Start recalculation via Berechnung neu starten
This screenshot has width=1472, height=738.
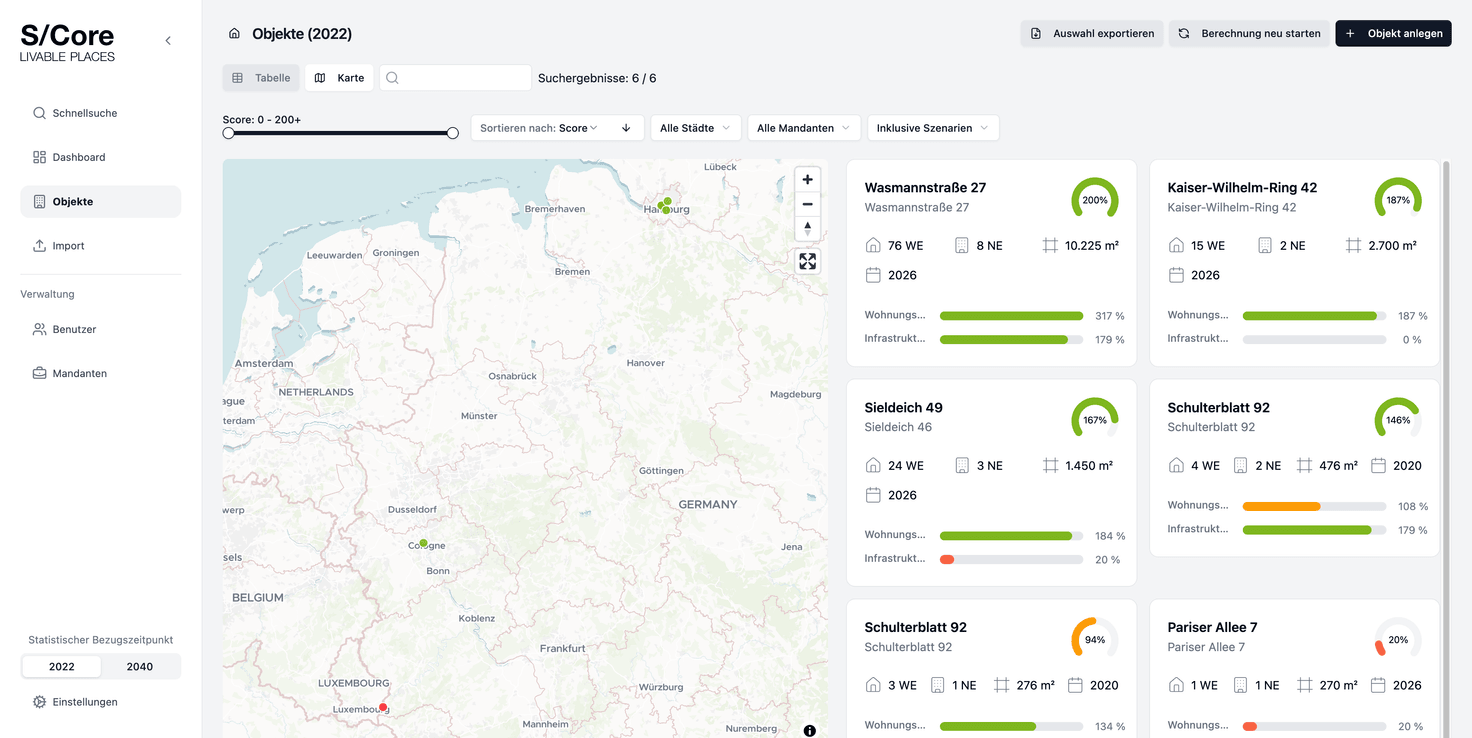click(x=1248, y=33)
